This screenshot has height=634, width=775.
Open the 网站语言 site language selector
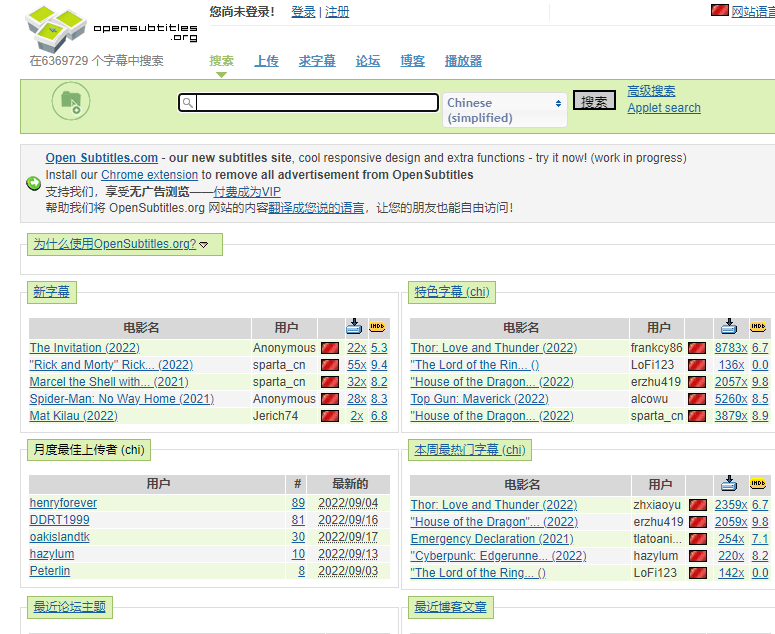point(752,12)
